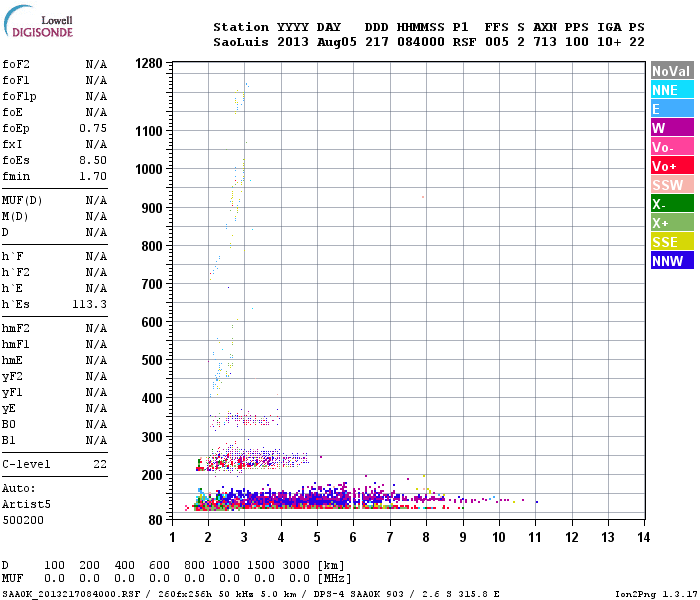
Task: Click the SAAOK_2013217084000.RSF filename footer
Action: [x=71, y=594]
